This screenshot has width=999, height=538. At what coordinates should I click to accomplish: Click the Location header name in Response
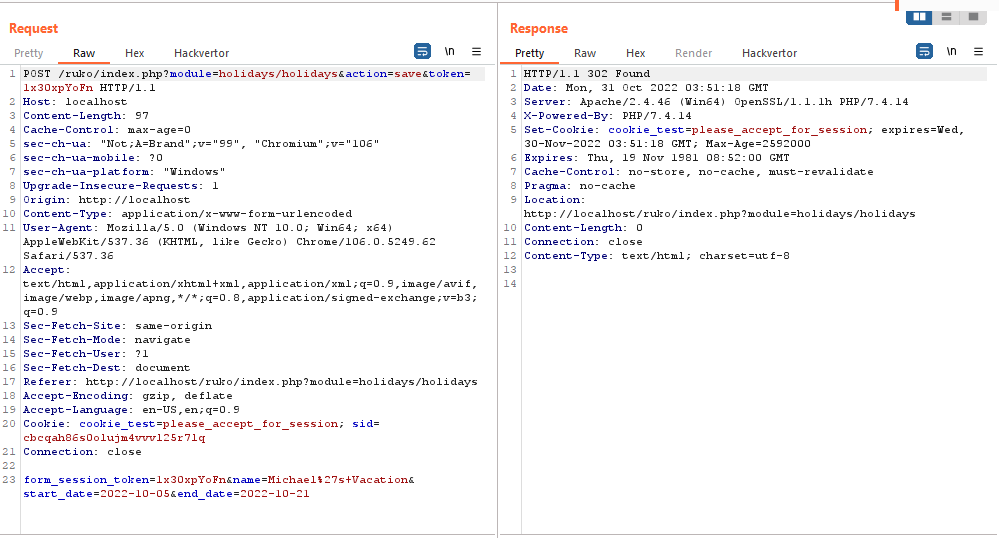point(554,200)
